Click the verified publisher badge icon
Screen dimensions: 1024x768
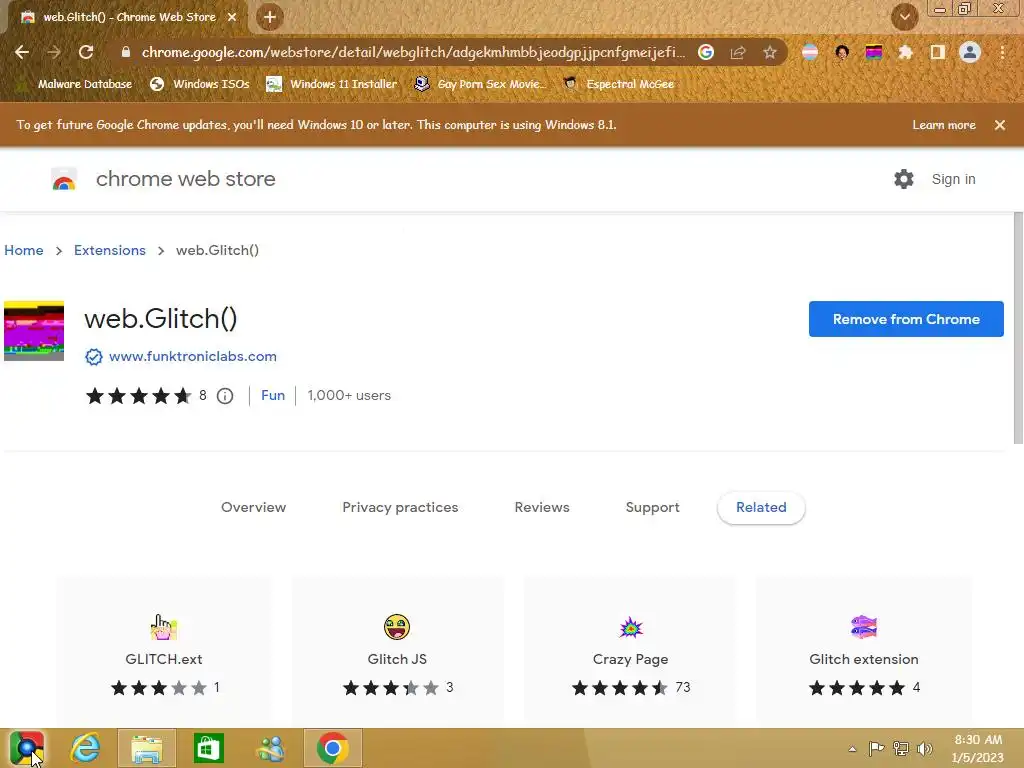(x=94, y=357)
